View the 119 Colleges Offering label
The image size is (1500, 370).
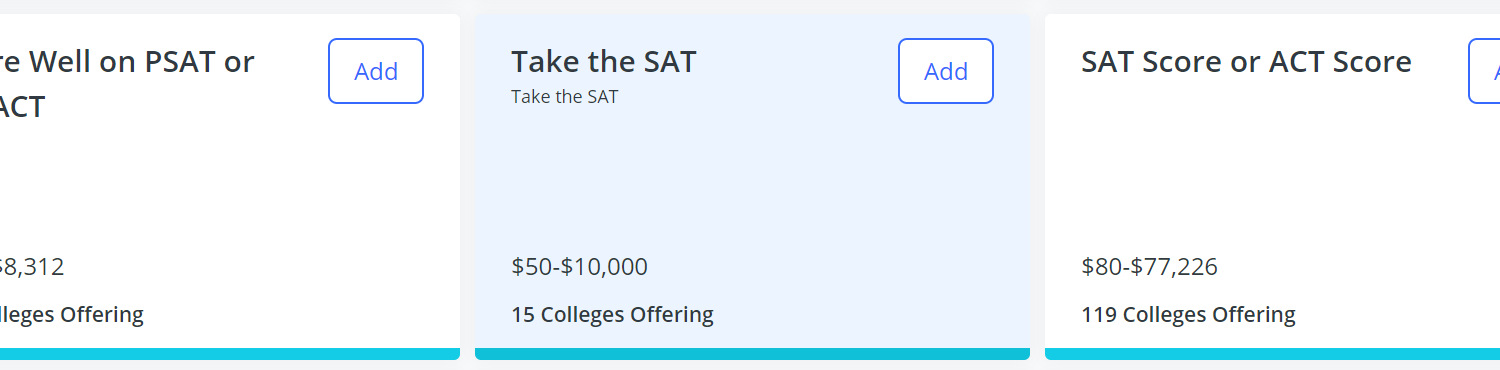pos(1188,315)
